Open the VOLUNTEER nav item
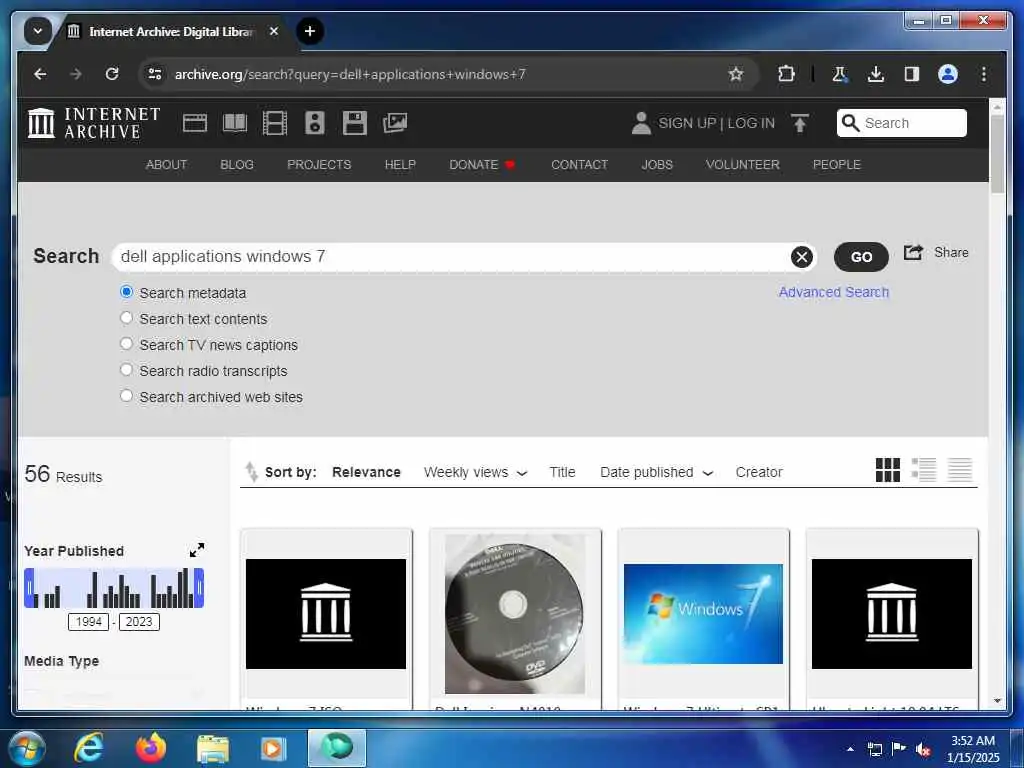Viewport: 1024px width, 768px height. 743,165
